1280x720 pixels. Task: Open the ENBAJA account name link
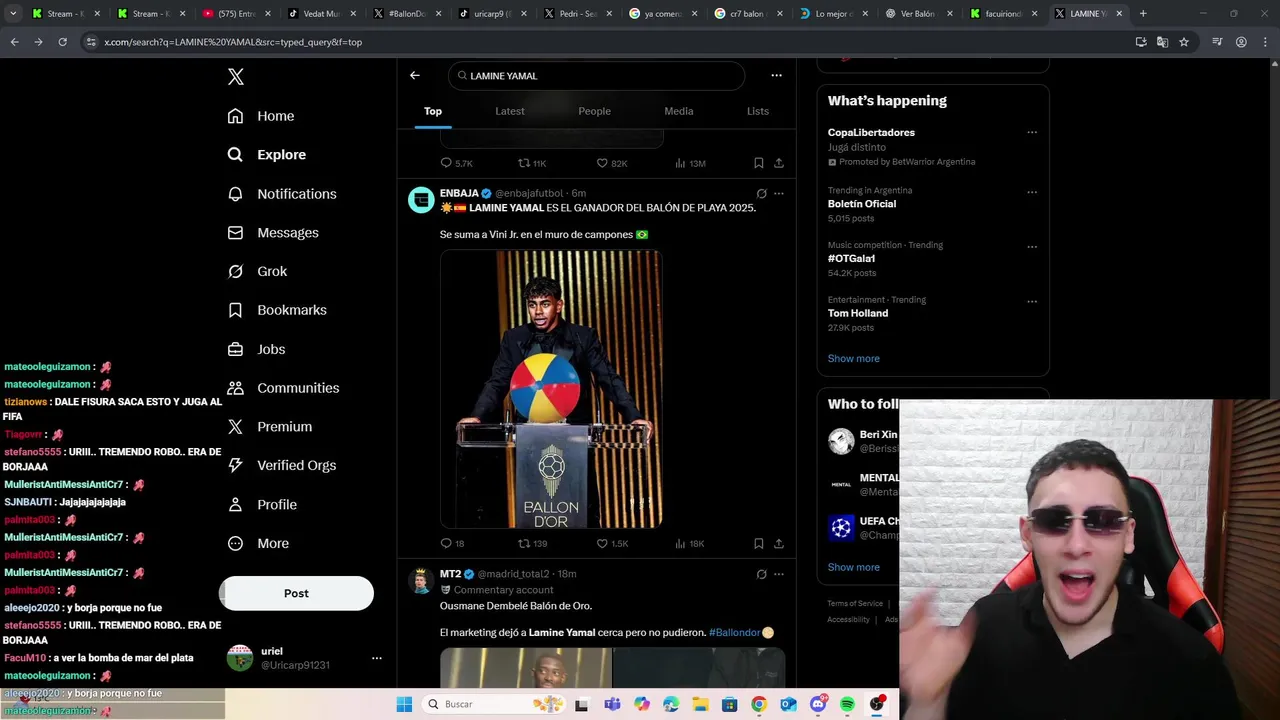point(459,193)
